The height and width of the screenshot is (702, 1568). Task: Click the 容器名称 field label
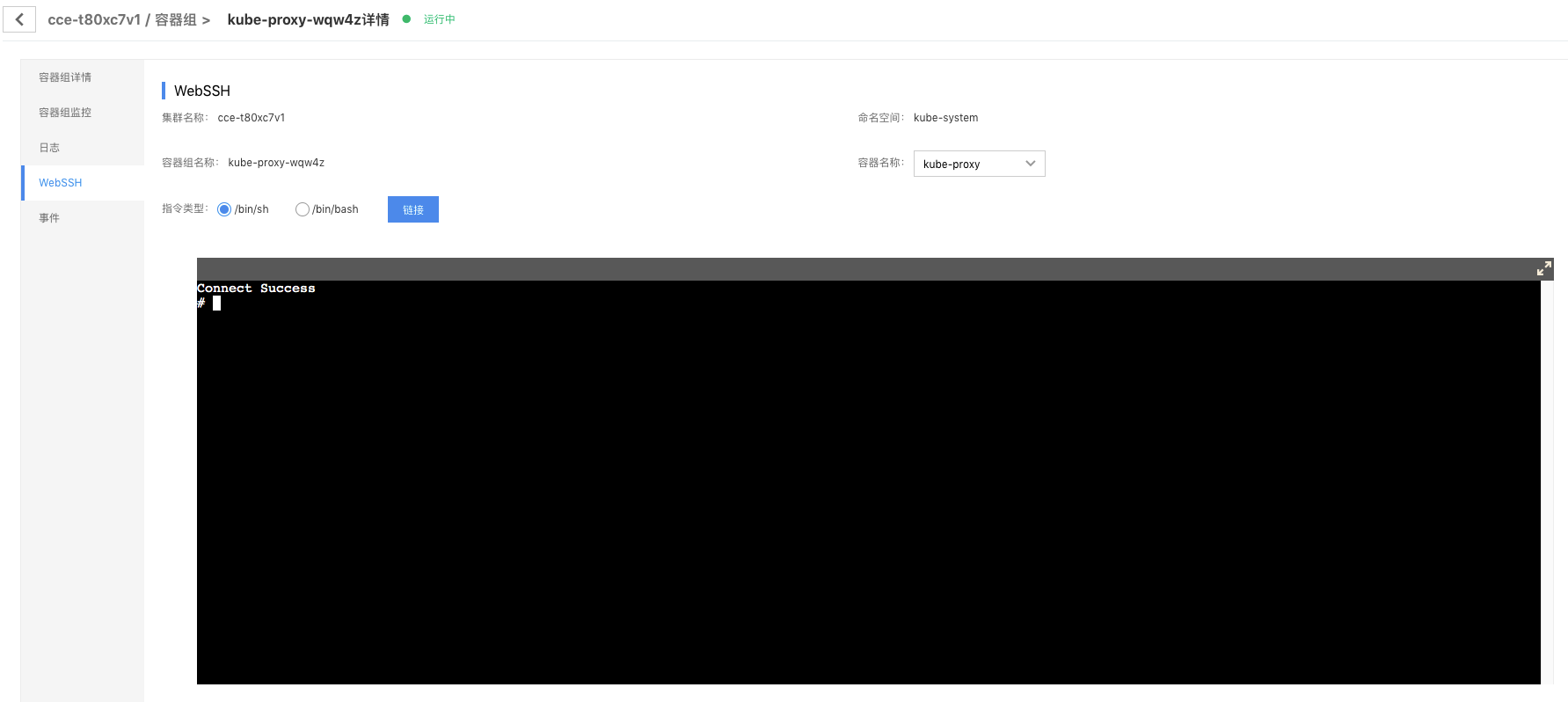pos(880,163)
